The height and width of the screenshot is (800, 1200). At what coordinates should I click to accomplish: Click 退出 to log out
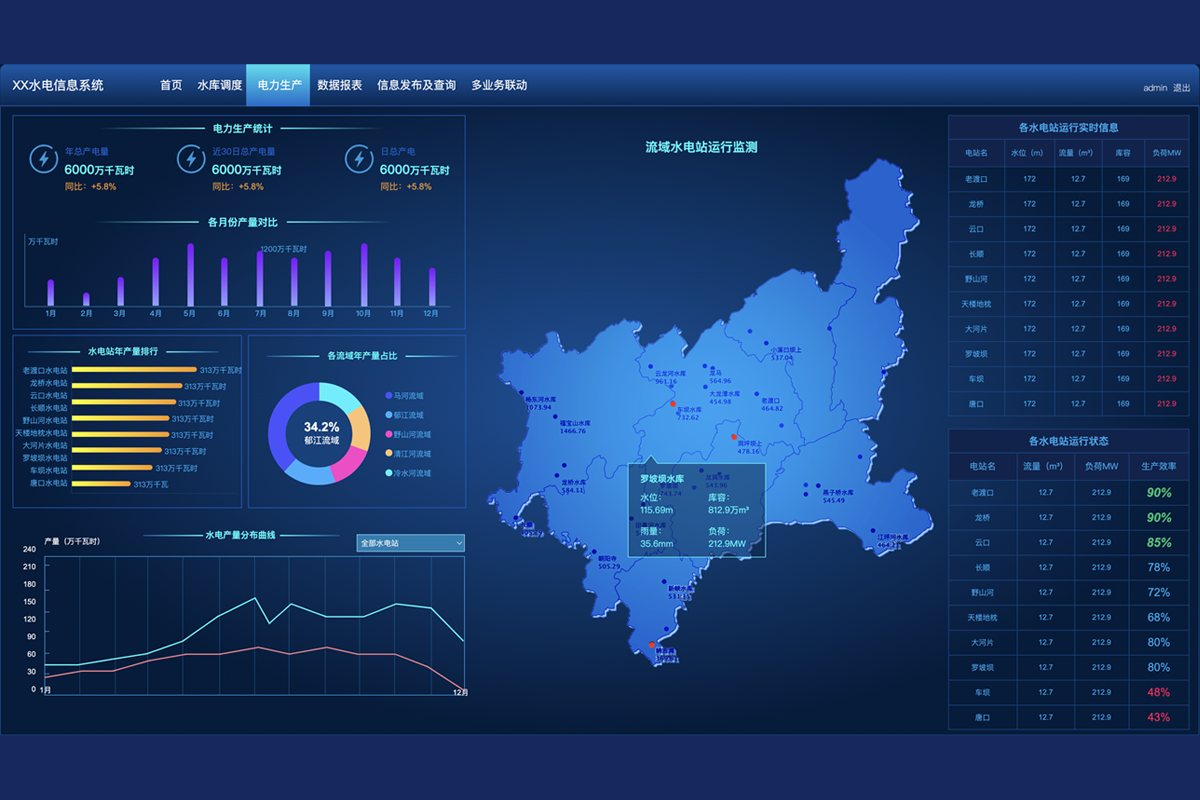click(x=1181, y=88)
